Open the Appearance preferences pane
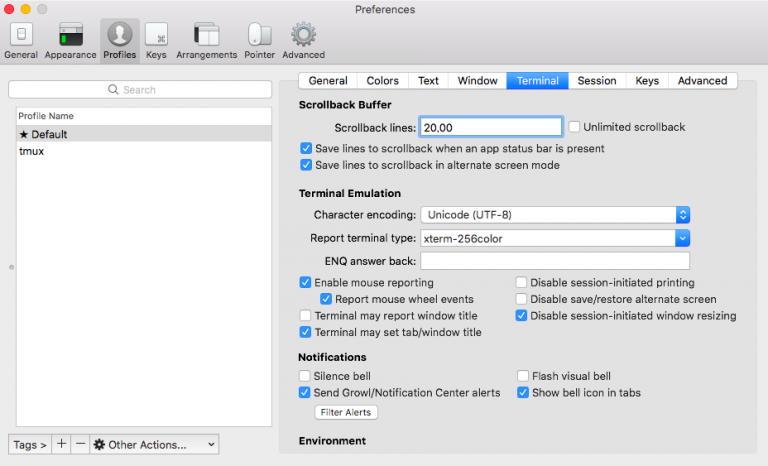 click(x=70, y=40)
